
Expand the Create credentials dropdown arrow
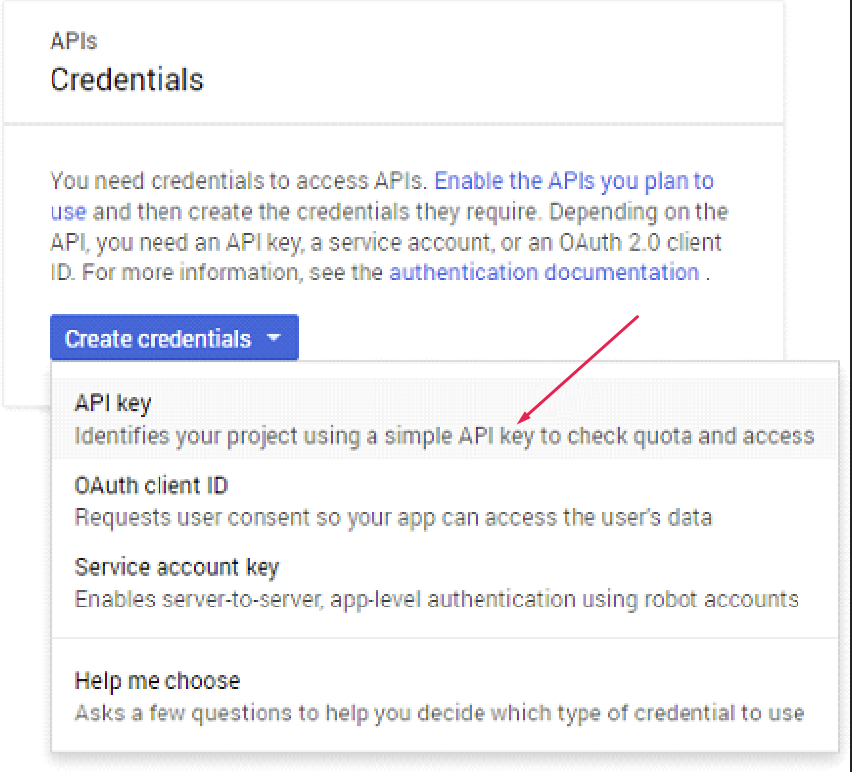(x=274, y=339)
